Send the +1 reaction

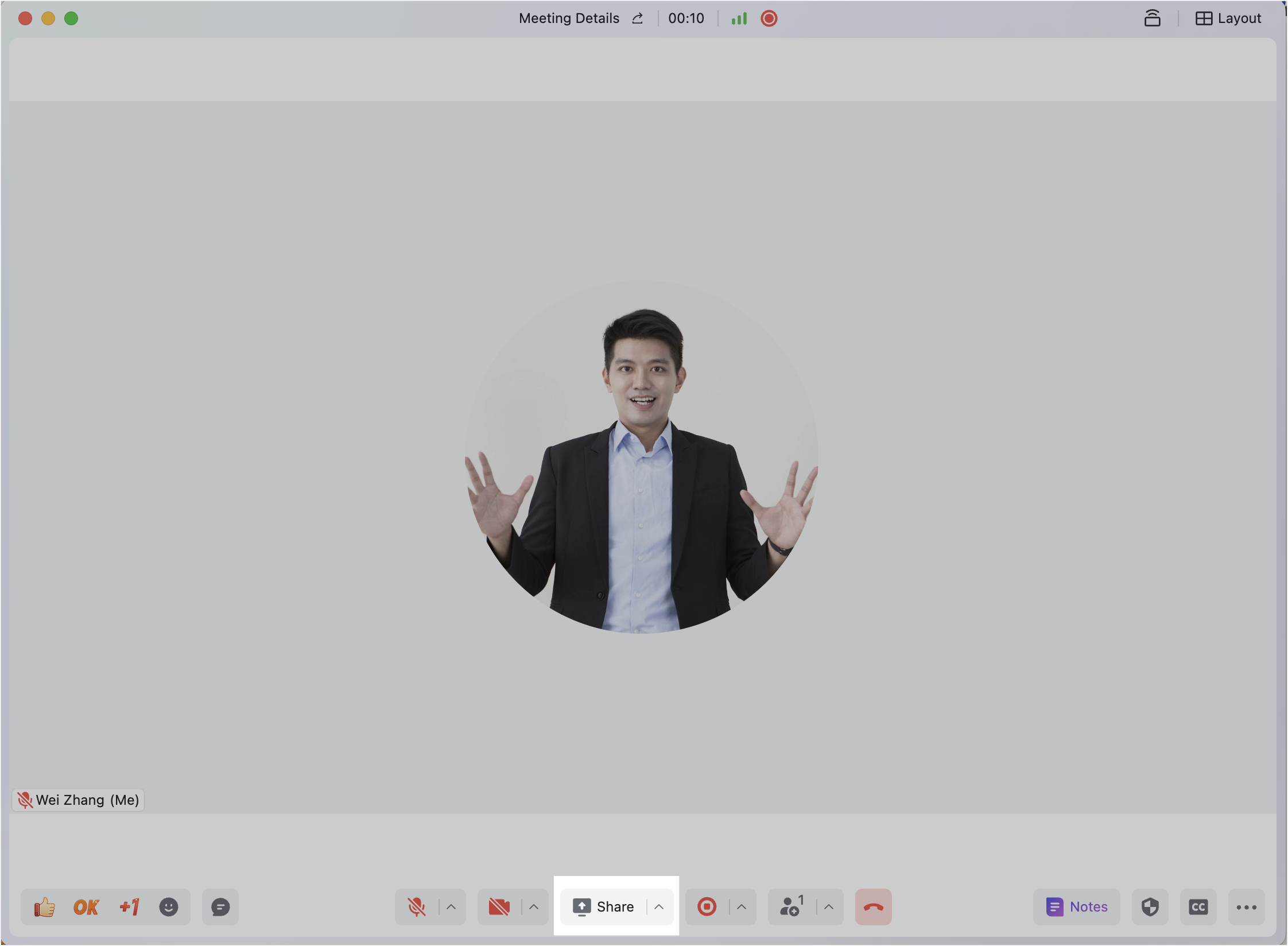click(x=129, y=907)
